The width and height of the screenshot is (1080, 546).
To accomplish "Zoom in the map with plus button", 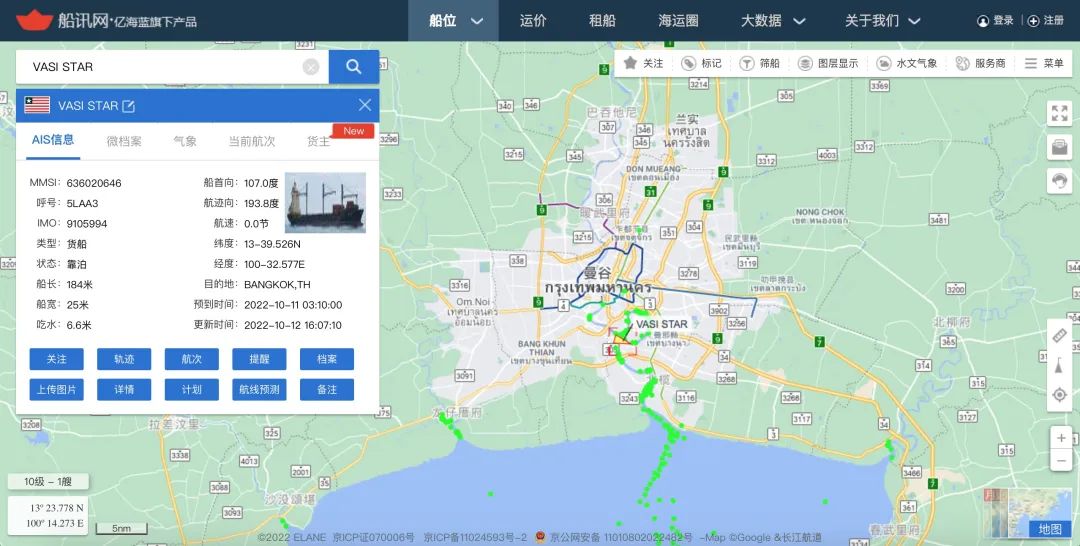I will (x=1061, y=438).
